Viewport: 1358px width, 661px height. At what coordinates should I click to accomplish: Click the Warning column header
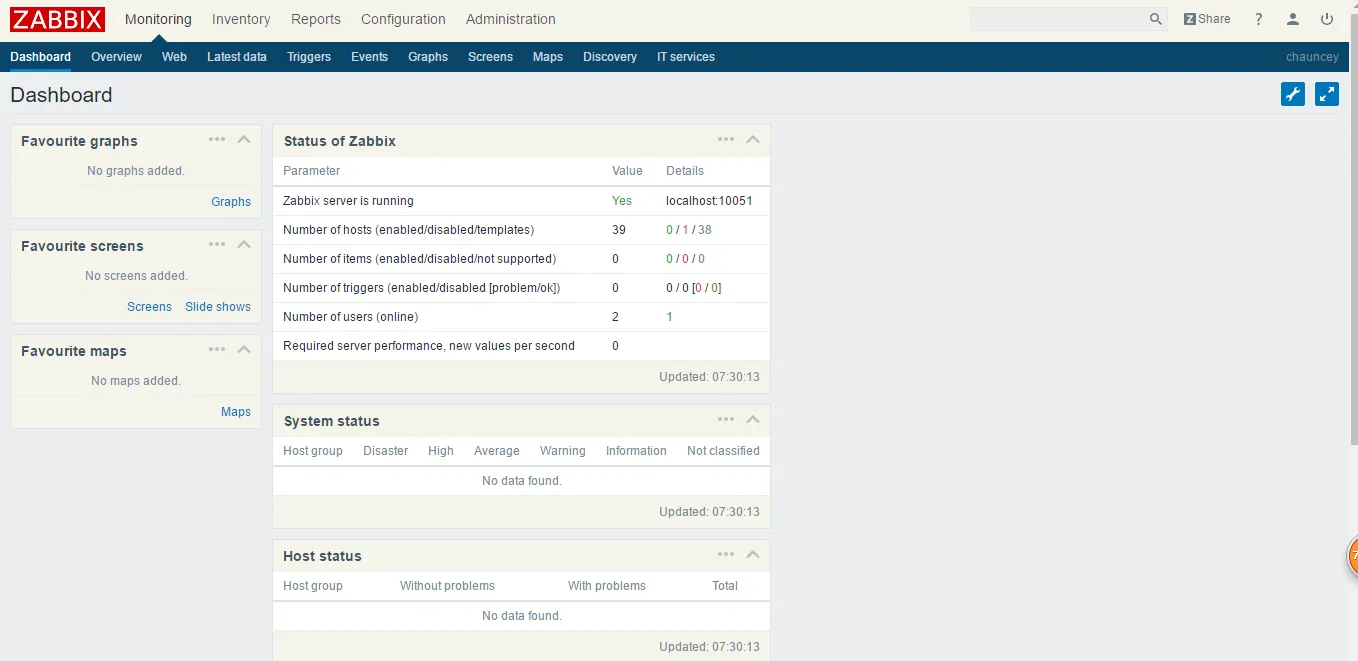[563, 450]
